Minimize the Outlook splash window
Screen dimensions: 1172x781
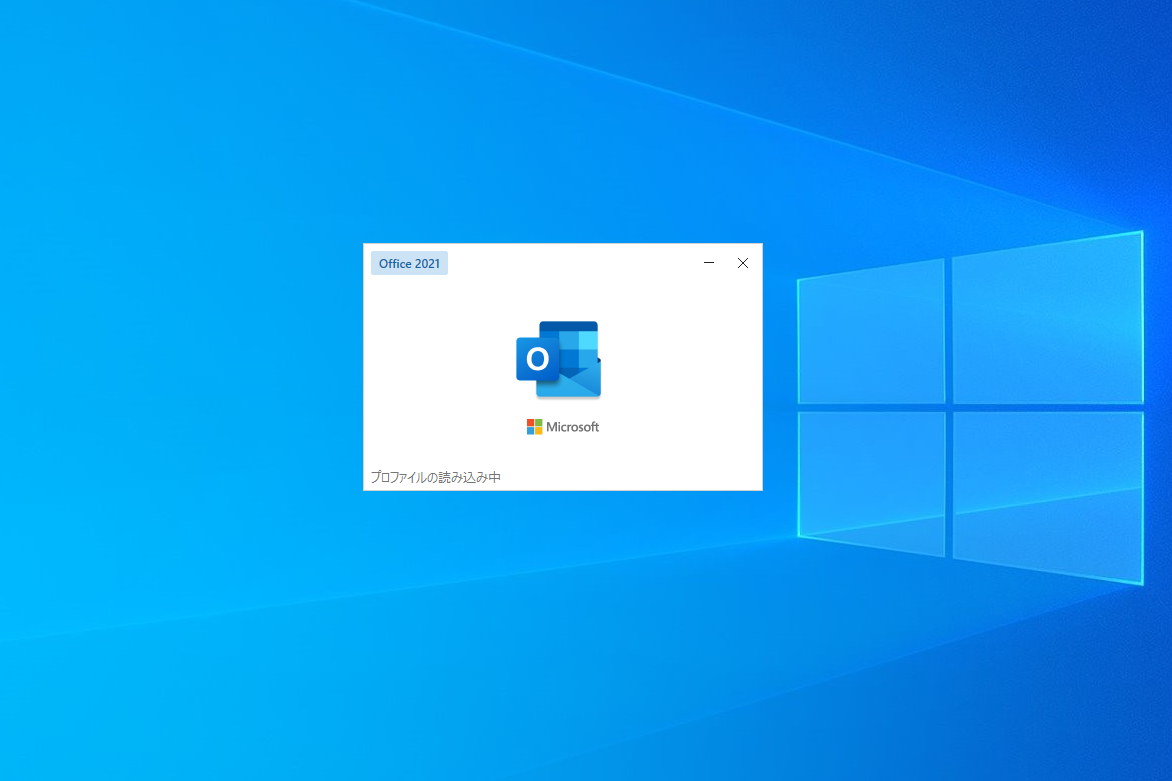point(709,263)
